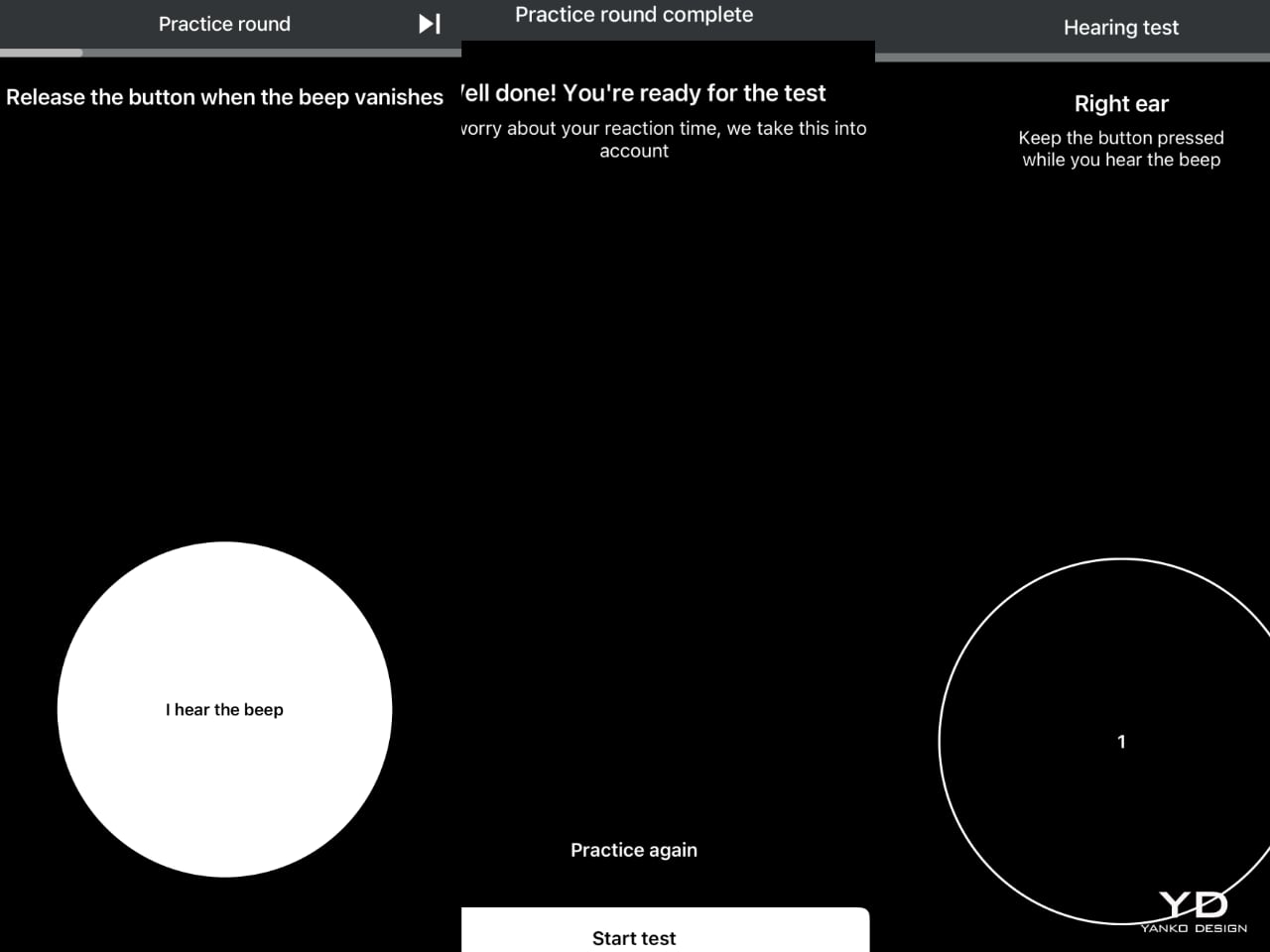This screenshot has width=1270, height=952.
Task: Select the Practice again link
Action: pos(634,850)
